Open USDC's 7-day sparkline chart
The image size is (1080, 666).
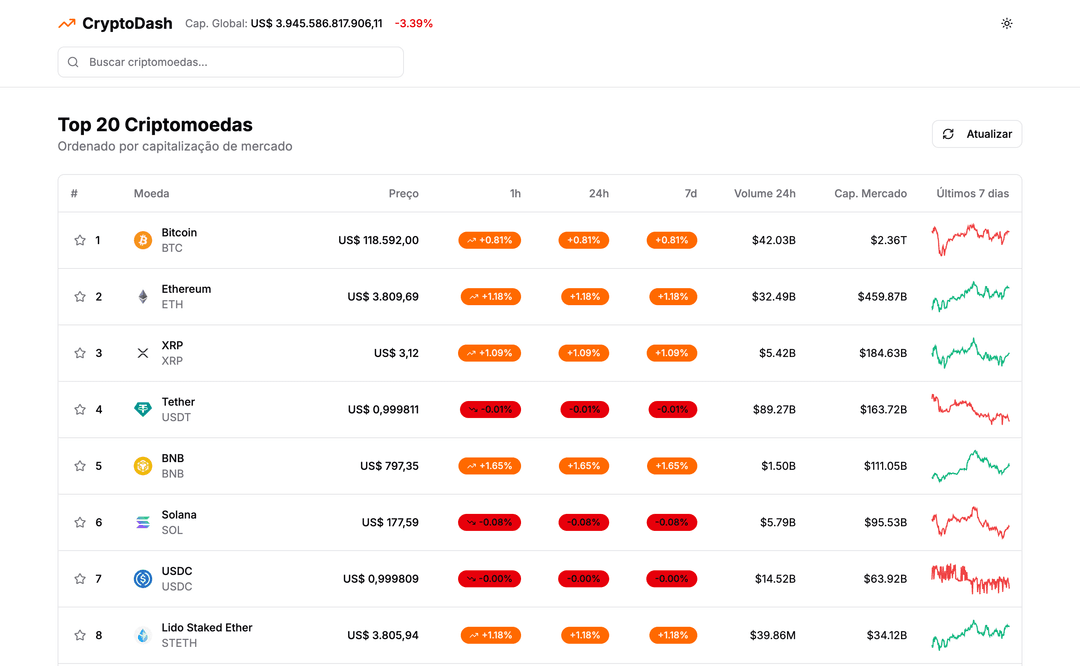(x=970, y=579)
